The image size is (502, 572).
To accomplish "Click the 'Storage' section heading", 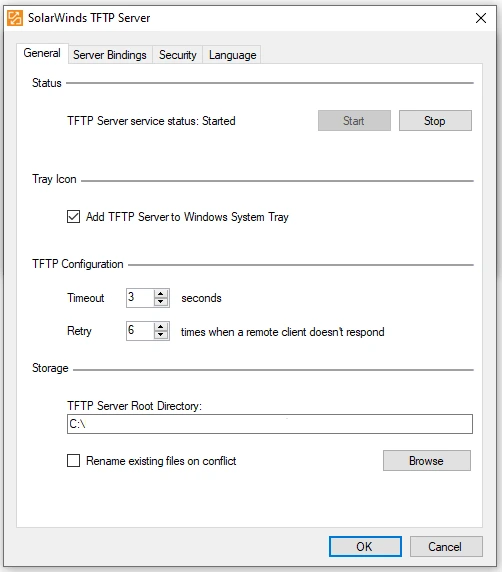I will pos(50,368).
